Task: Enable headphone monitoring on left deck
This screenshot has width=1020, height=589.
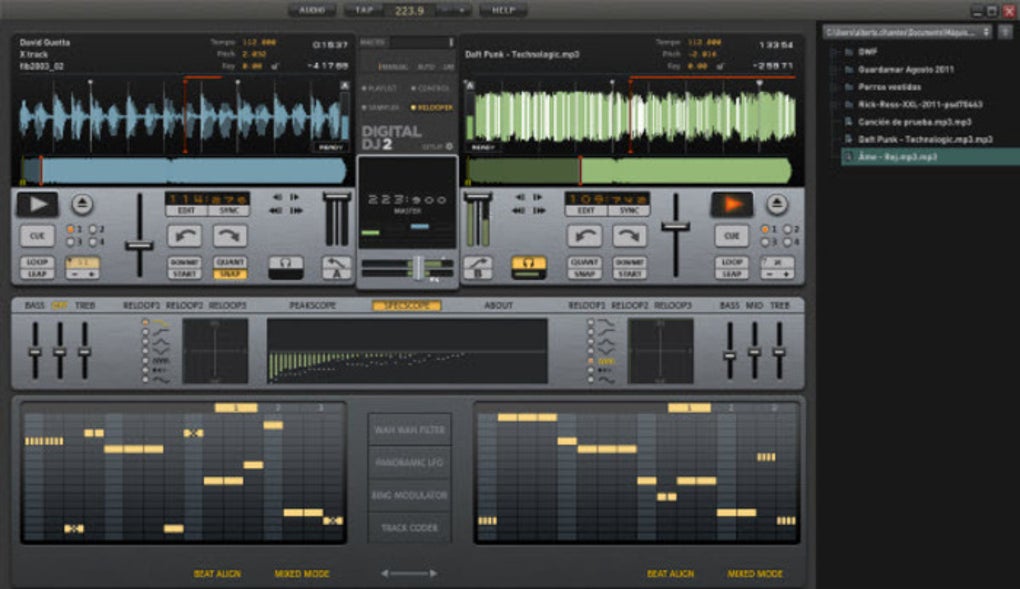Action: point(286,267)
